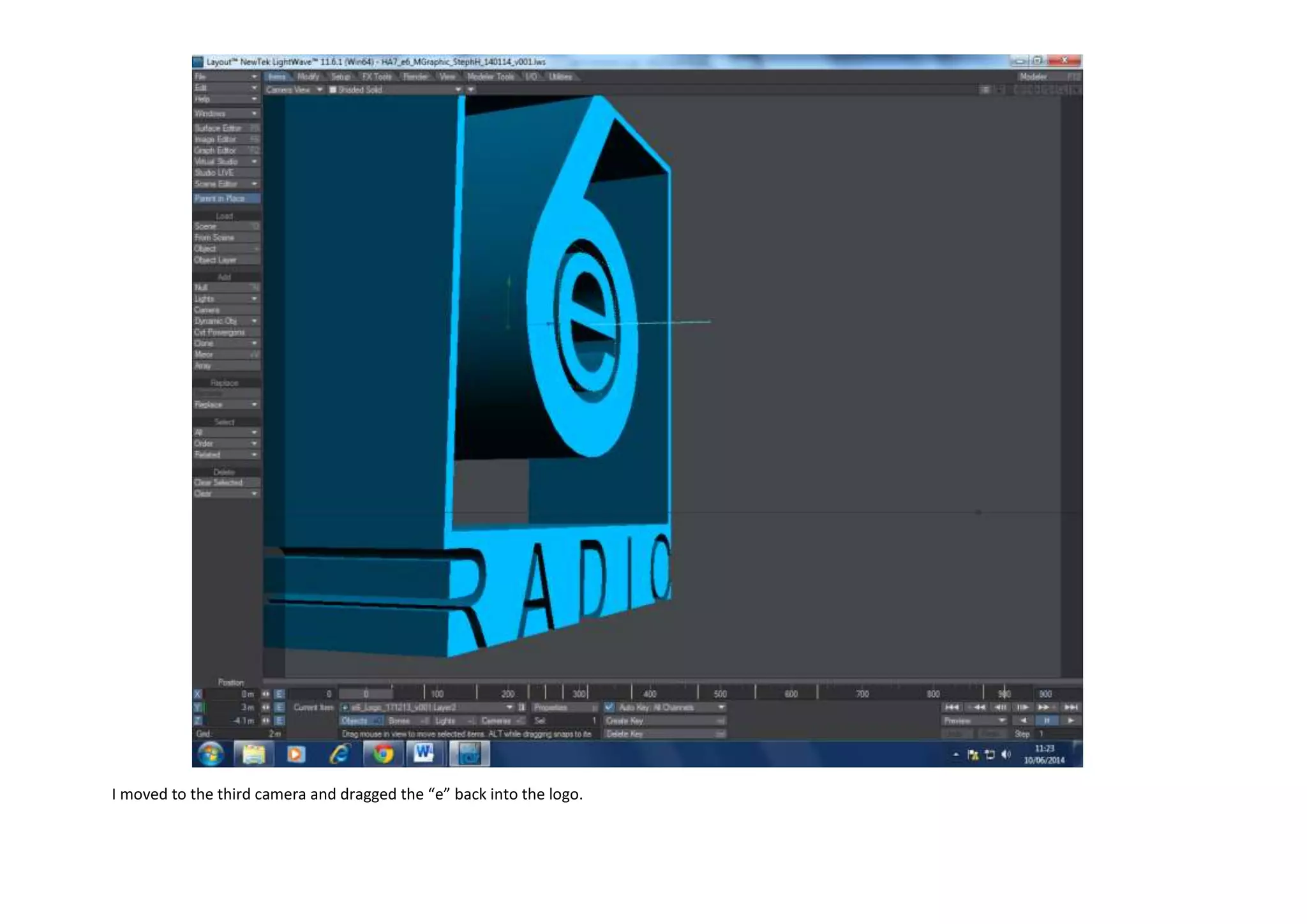Open the Render tab

(x=415, y=77)
